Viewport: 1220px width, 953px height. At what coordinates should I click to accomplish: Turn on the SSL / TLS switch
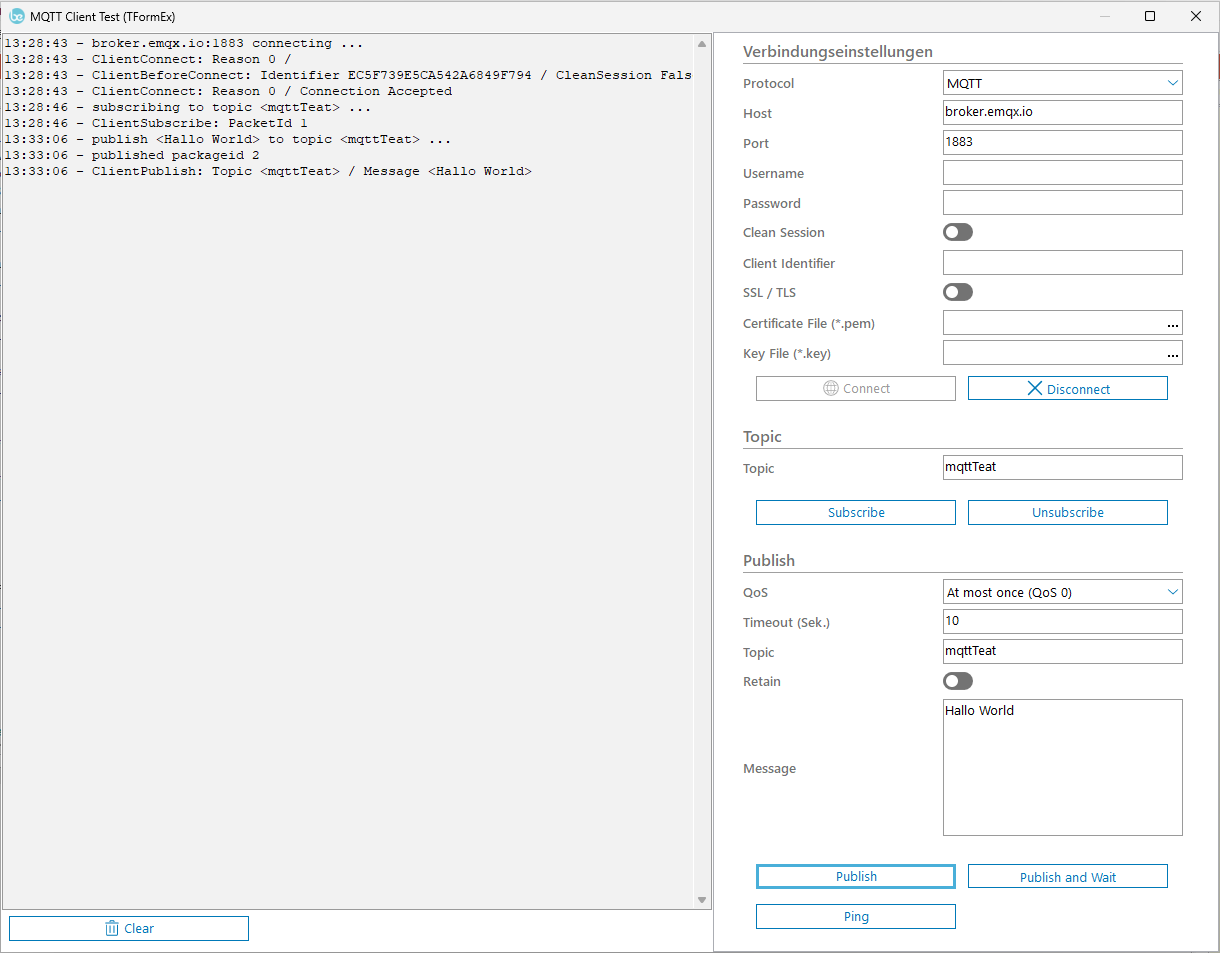pos(957,293)
